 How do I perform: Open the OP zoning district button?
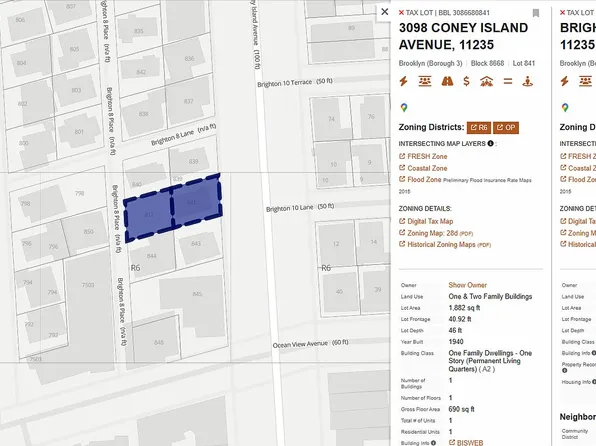coord(506,128)
